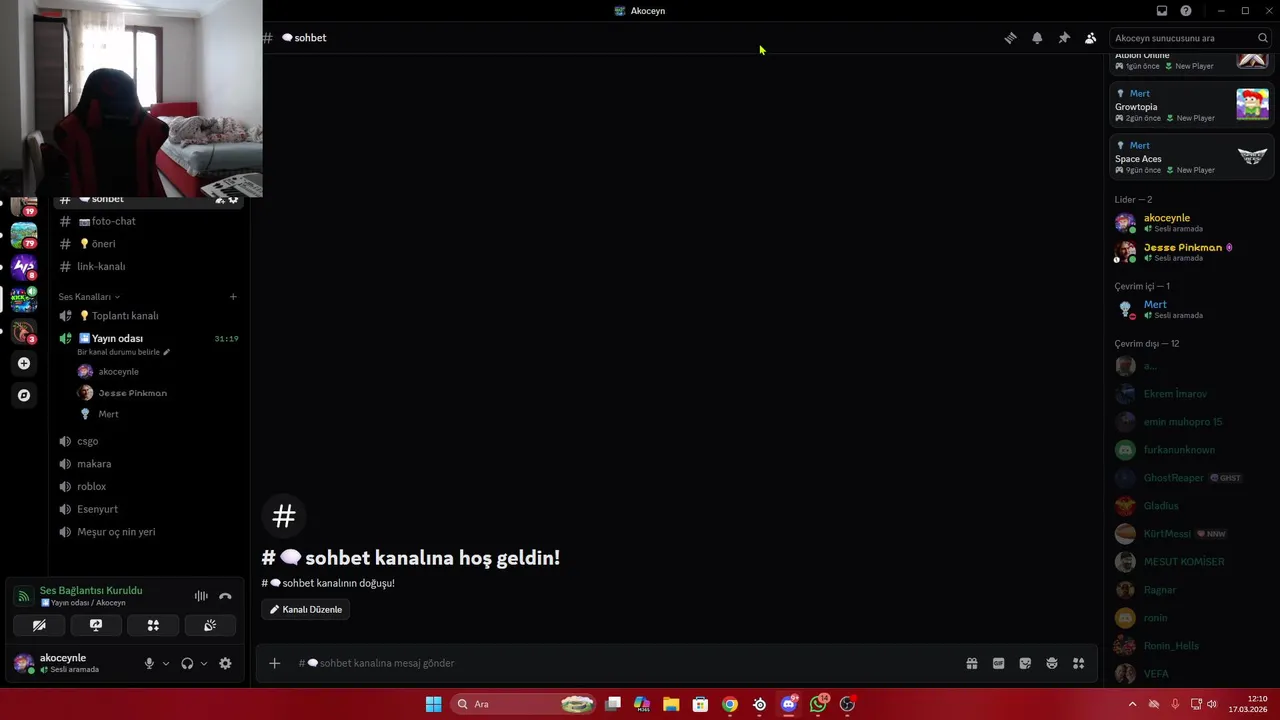Join the Meşur oç nin yeri channel
Viewport: 1280px width, 720px height.
[150, 532]
